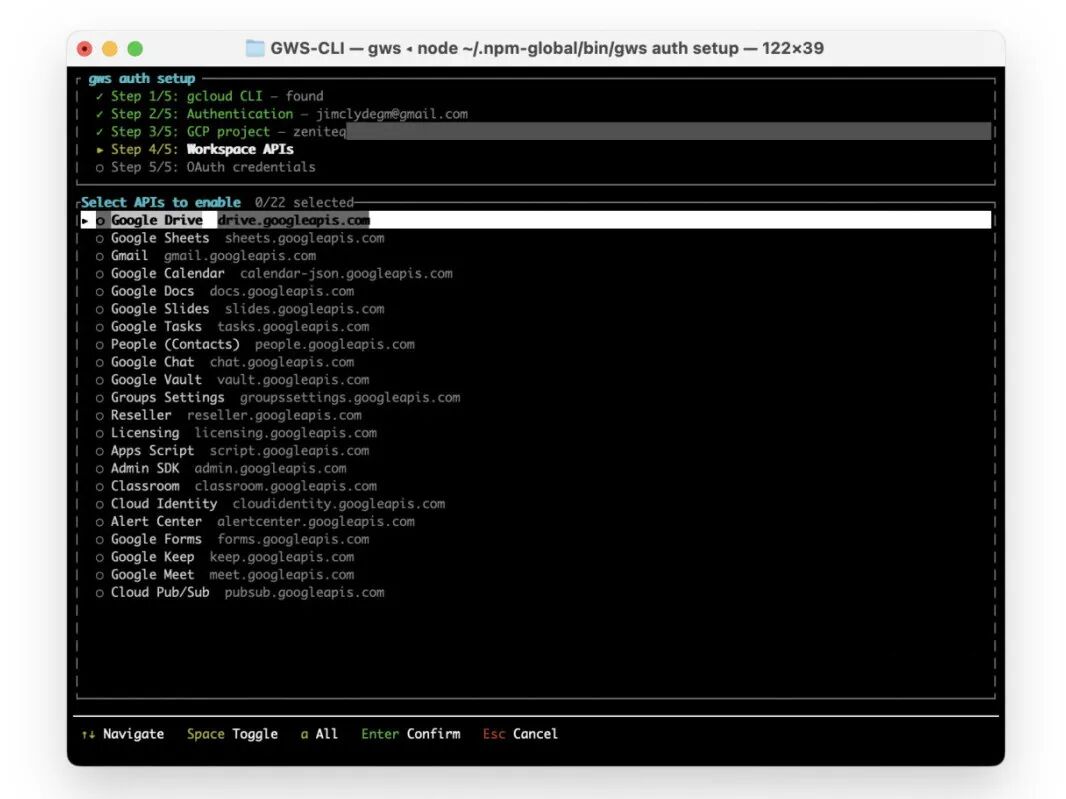
Task: Click the Navigate arrows hint
Action: [122, 734]
